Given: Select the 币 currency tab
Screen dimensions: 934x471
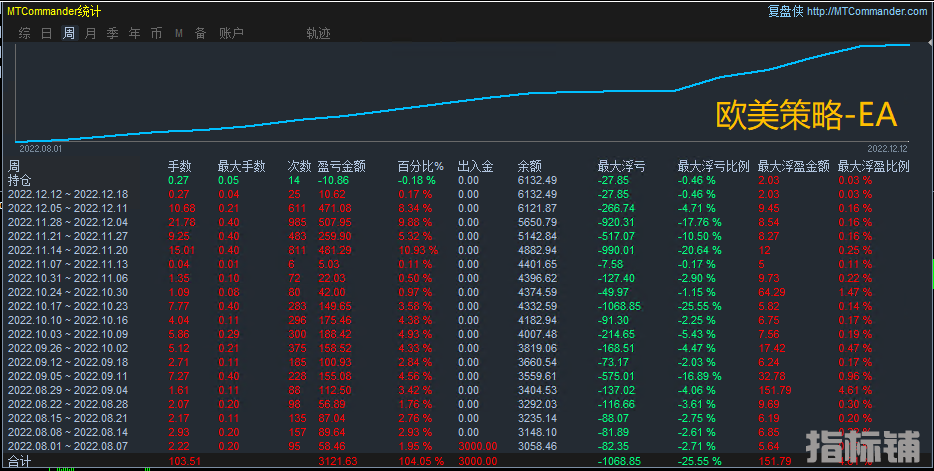Looking at the screenshot, I should click(157, 33).
